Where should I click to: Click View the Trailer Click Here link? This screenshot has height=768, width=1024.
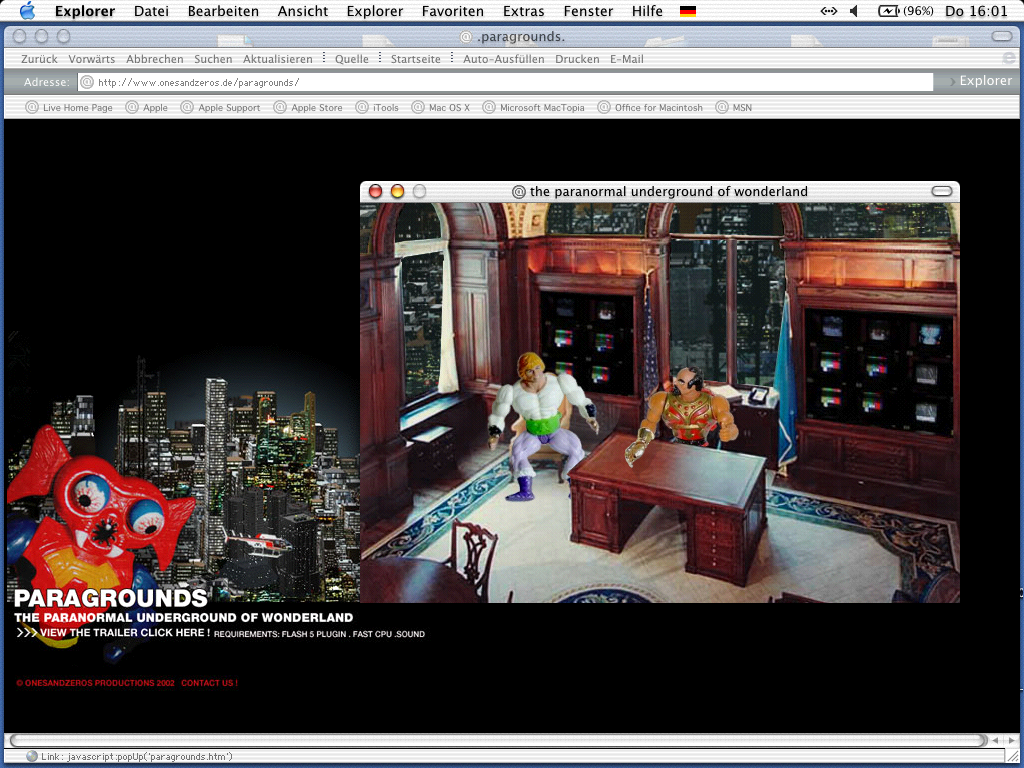tap(124, 633)
